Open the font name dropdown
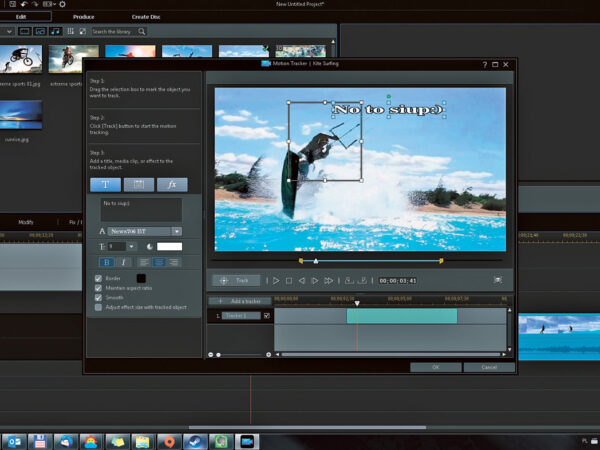 click(176, 231)
